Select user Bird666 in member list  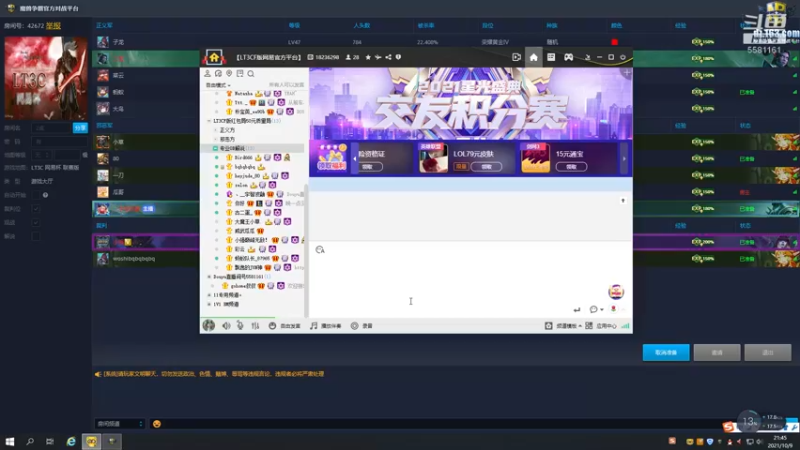point(243,158)
